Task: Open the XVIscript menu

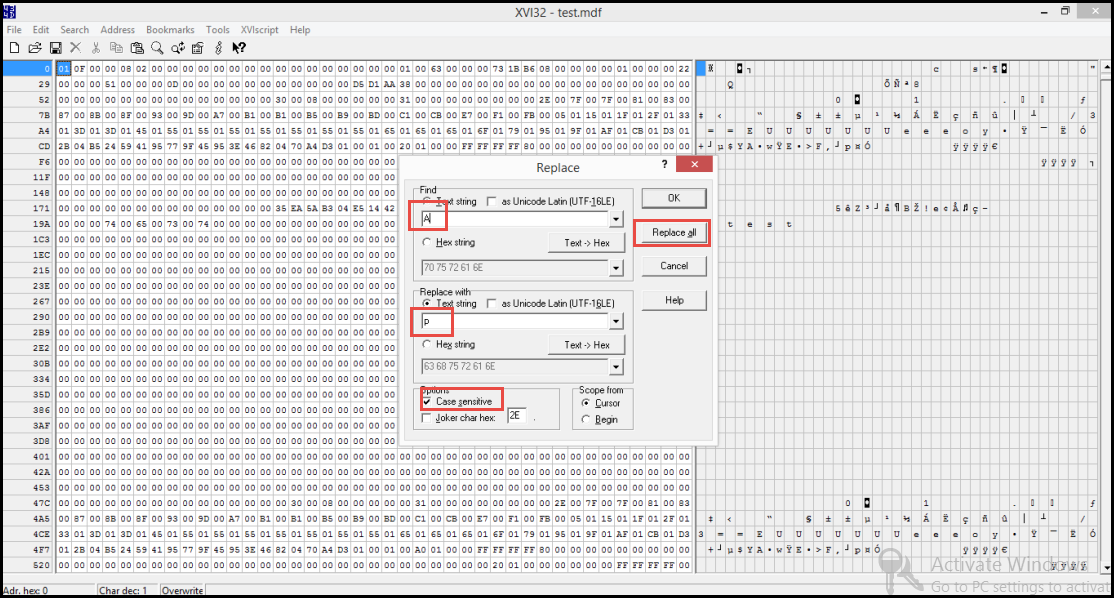Action: tap(260, 30)
